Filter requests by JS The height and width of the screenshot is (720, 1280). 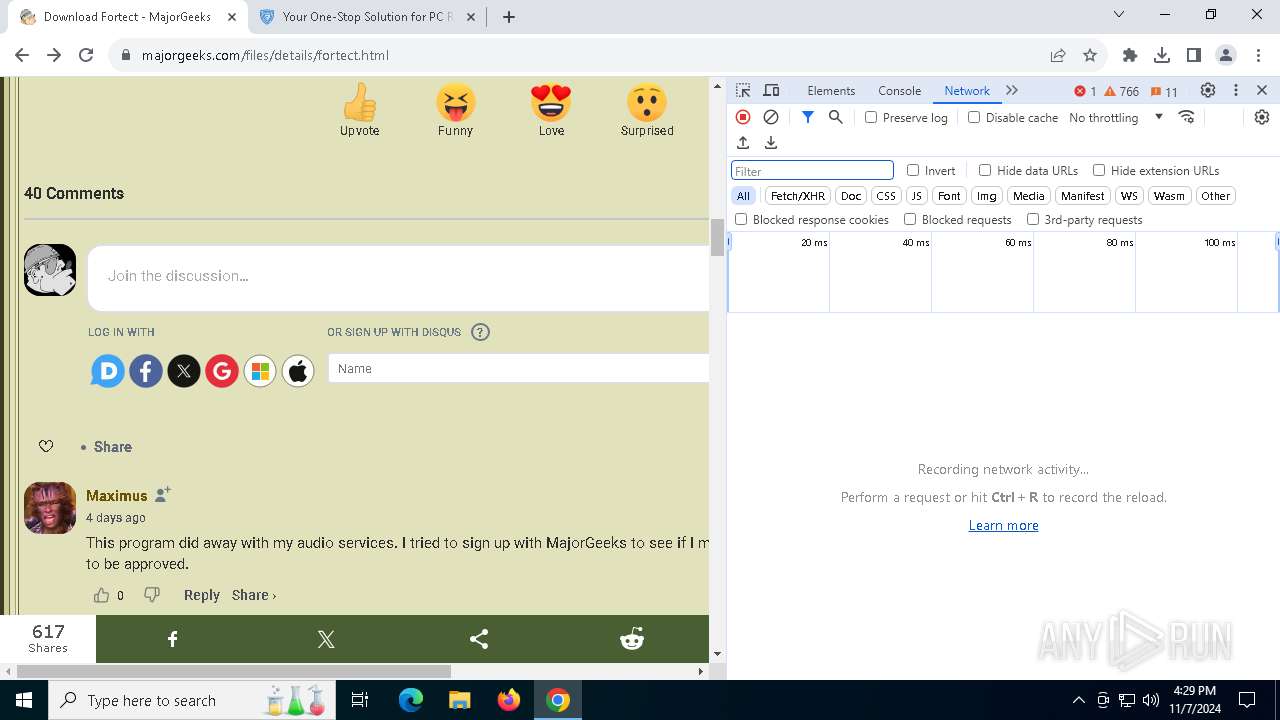pyautogui.click(x=916, y=196)
